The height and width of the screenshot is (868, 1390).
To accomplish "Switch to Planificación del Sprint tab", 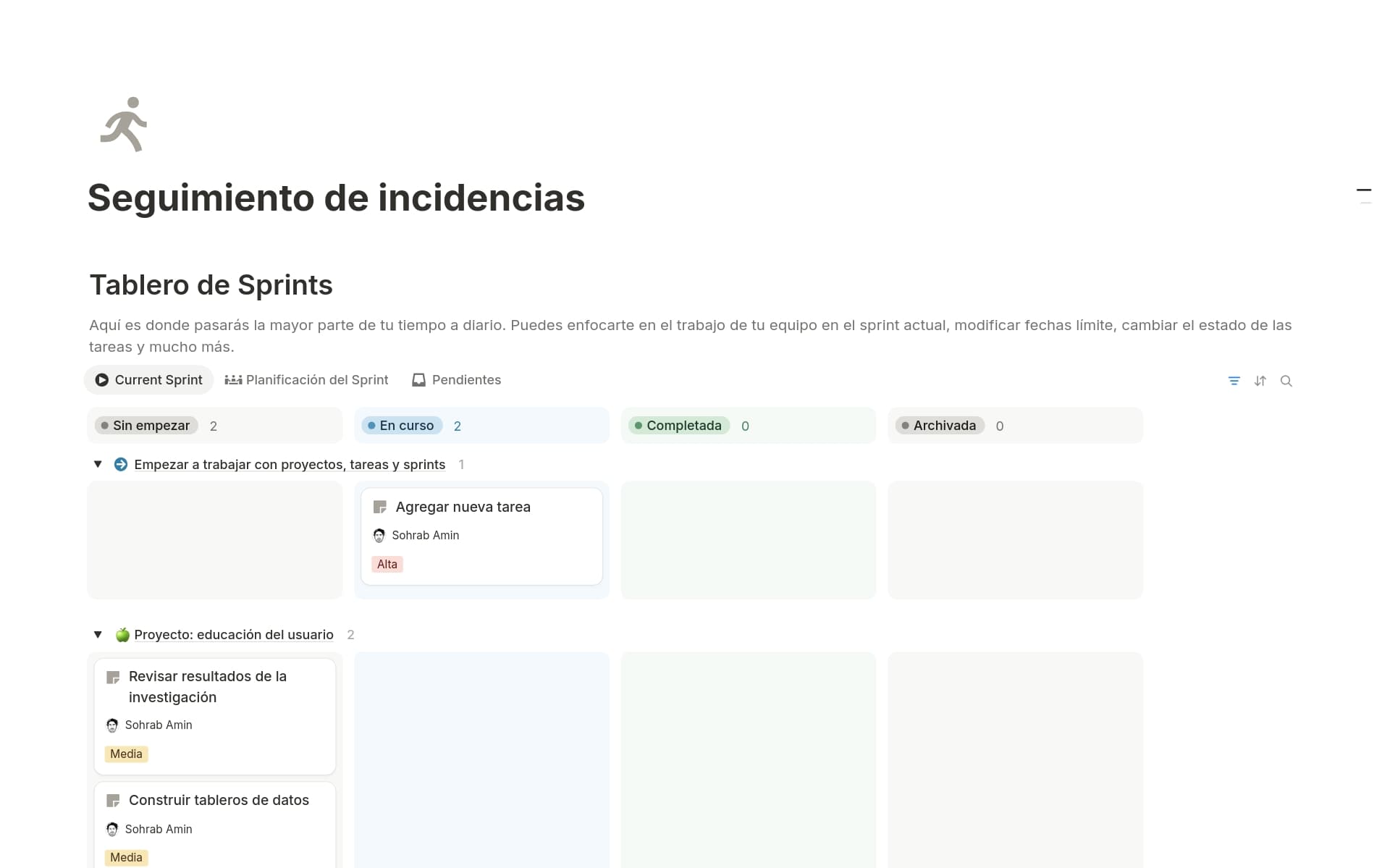I will pyautogui.click(x=307, y=380).
